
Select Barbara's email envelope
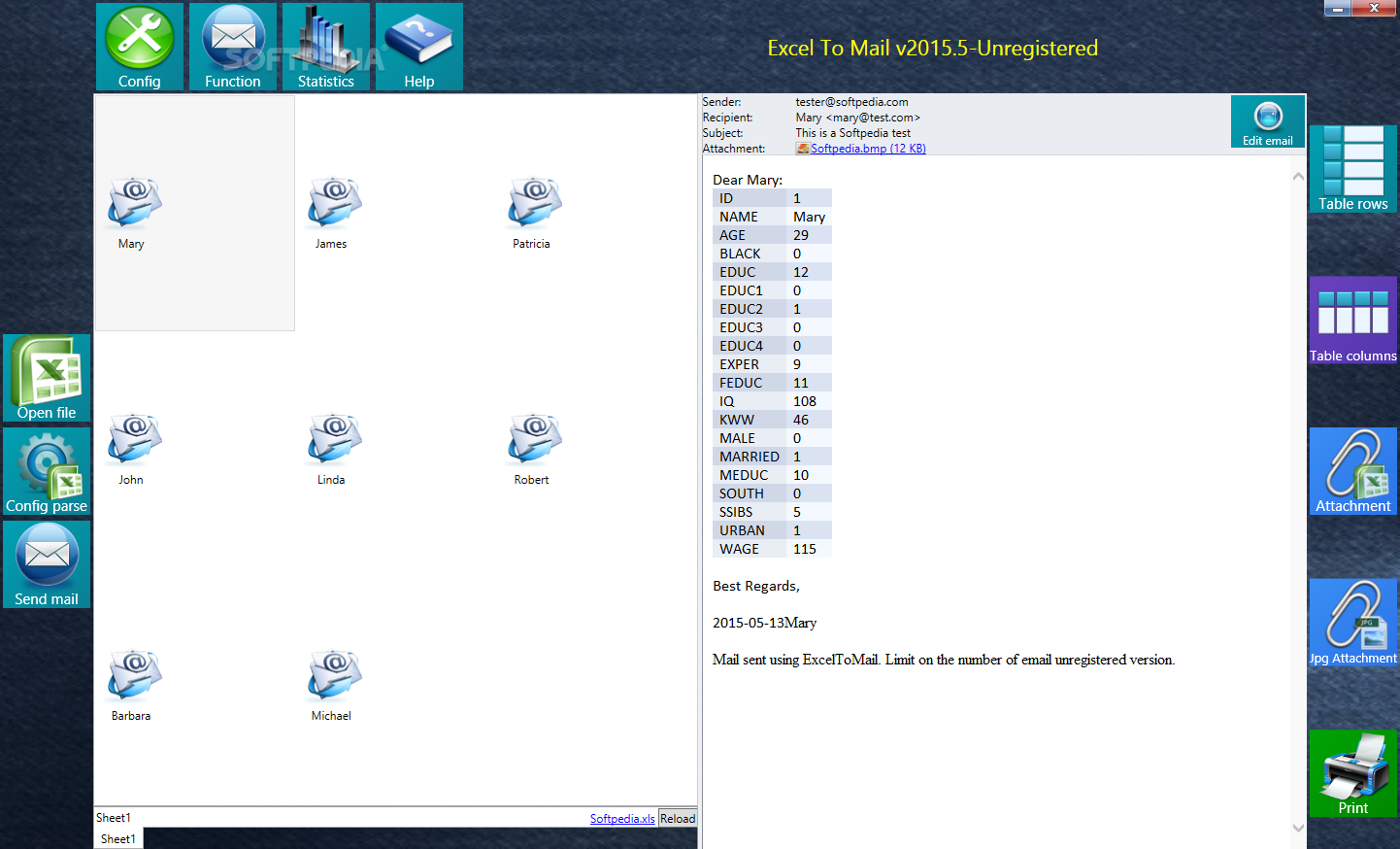[x=134, y=674]
